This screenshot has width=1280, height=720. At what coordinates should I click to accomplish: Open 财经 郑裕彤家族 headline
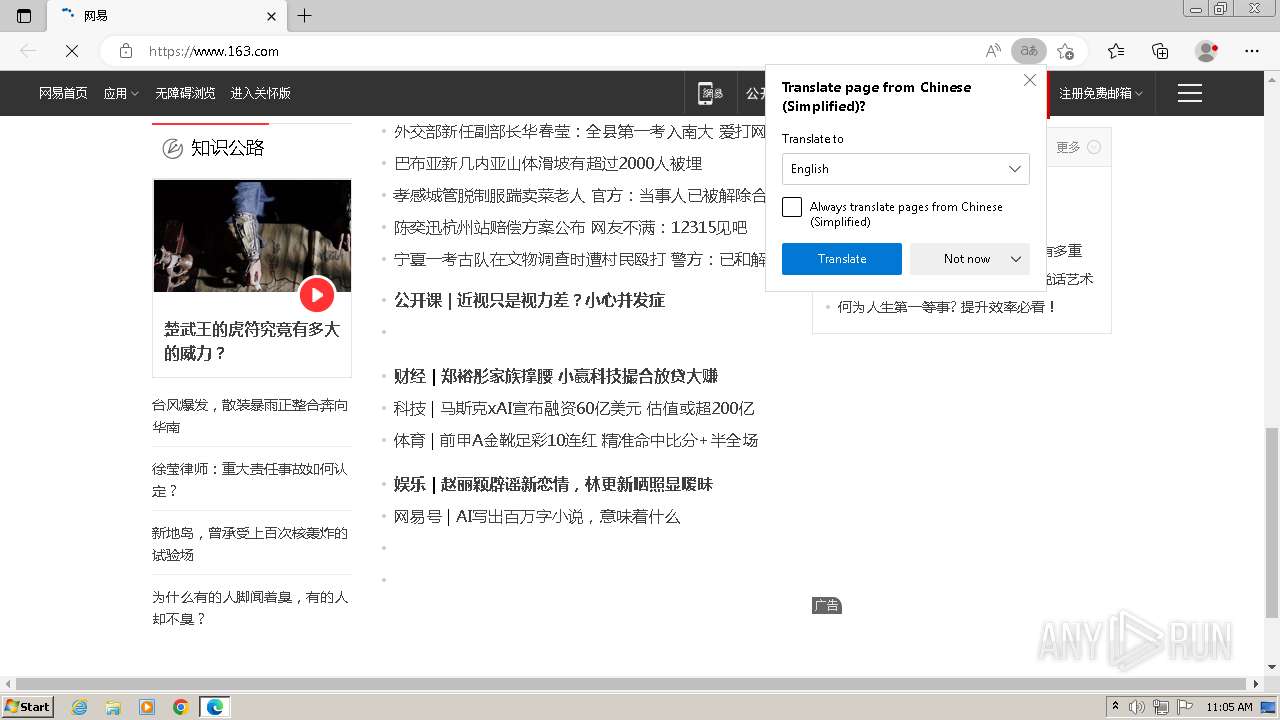coord(556,376)
